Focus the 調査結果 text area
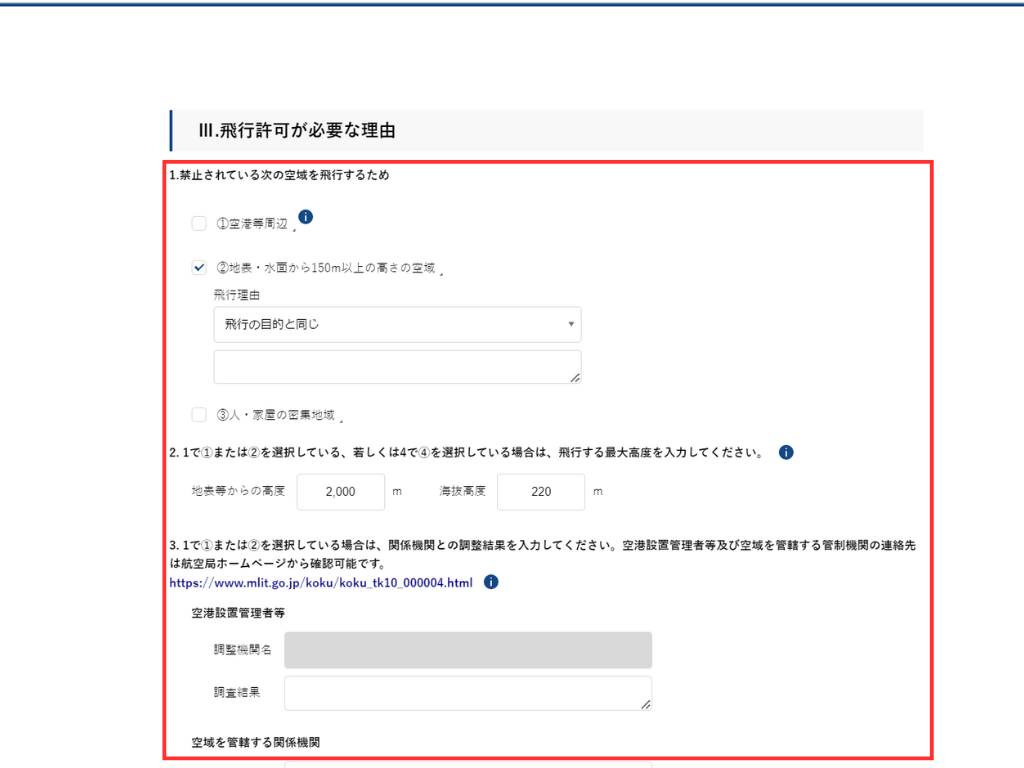 coord(467,693)
